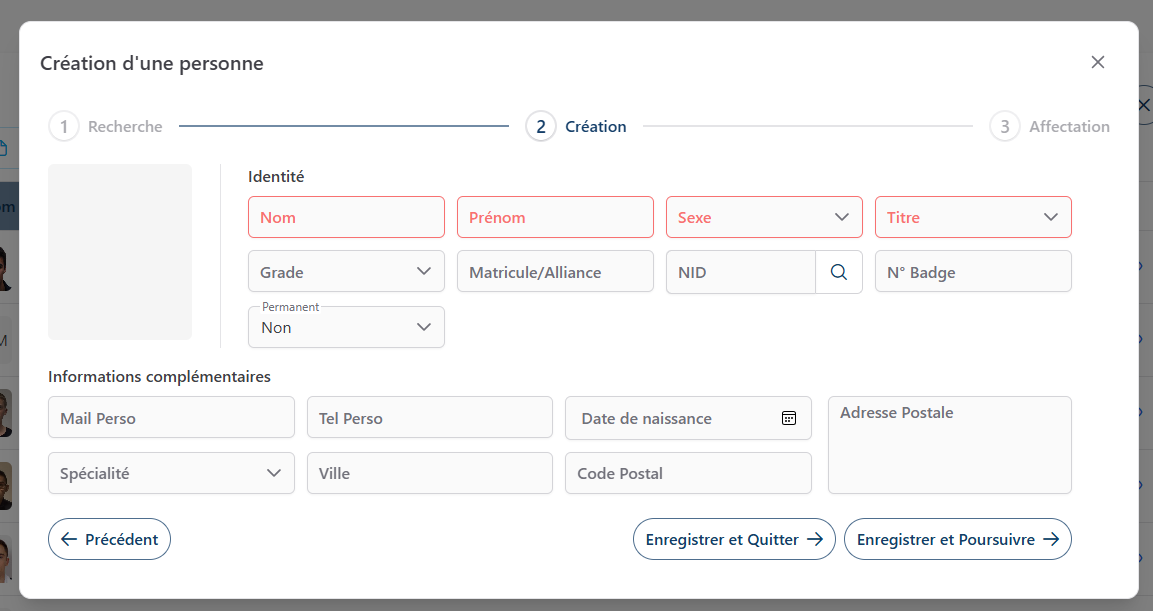Close the Création d'une personne dialog
Screen dimensions: 1153x611
(1098, 62)
